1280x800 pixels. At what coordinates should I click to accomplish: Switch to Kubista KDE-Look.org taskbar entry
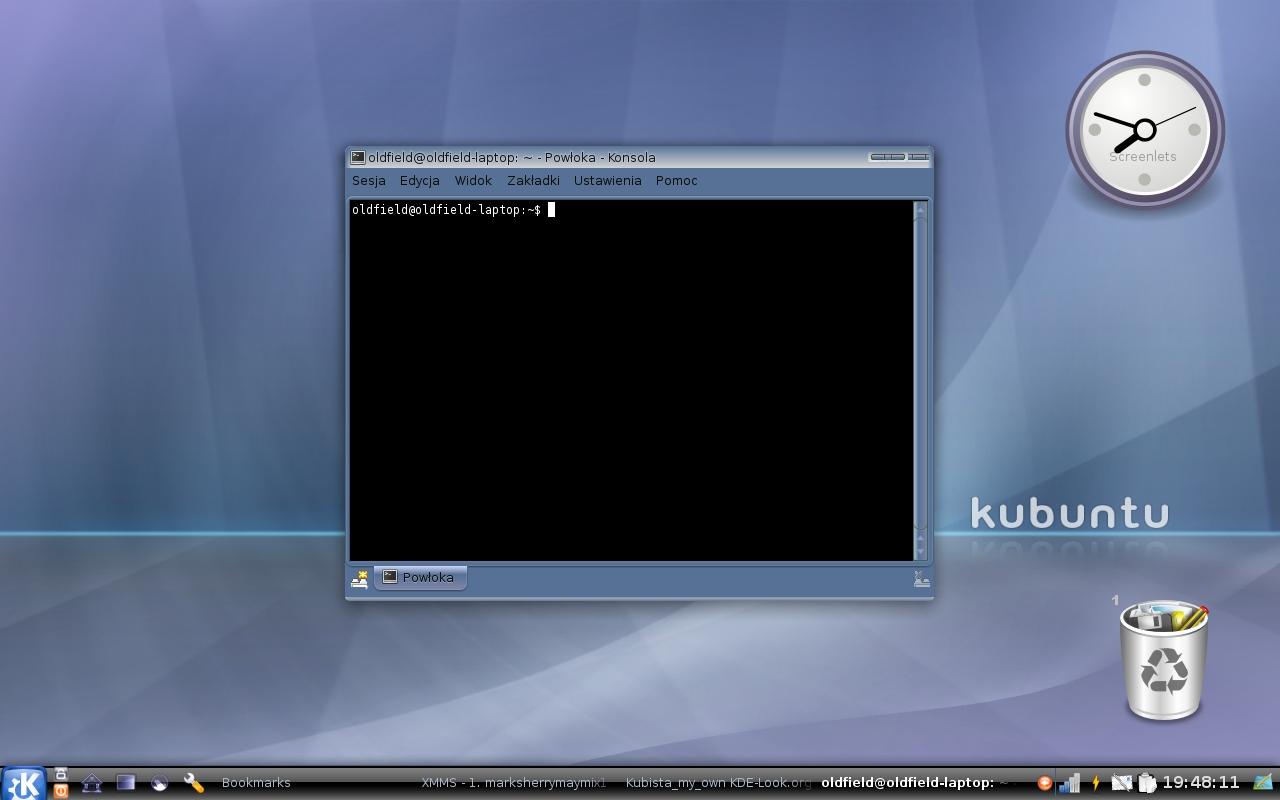[x=718, y=783]
